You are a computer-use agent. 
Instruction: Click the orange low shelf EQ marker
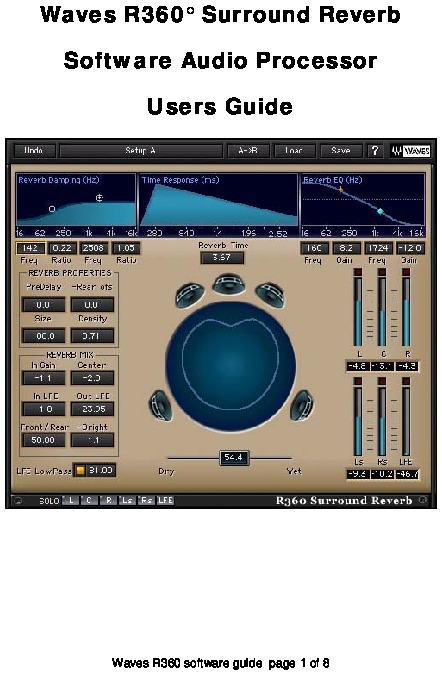[341, 189]
